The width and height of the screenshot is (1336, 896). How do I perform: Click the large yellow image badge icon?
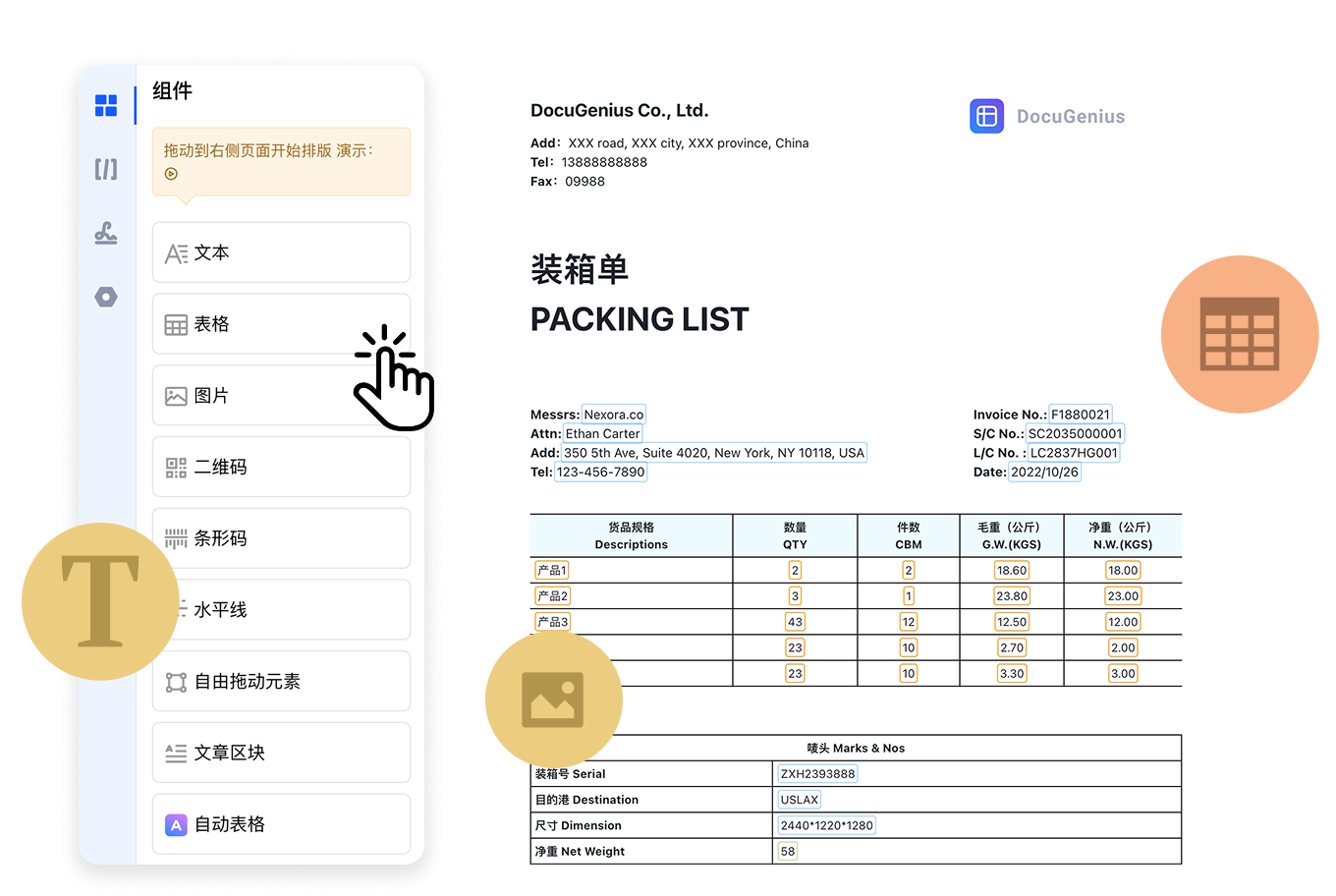[553, 700]
